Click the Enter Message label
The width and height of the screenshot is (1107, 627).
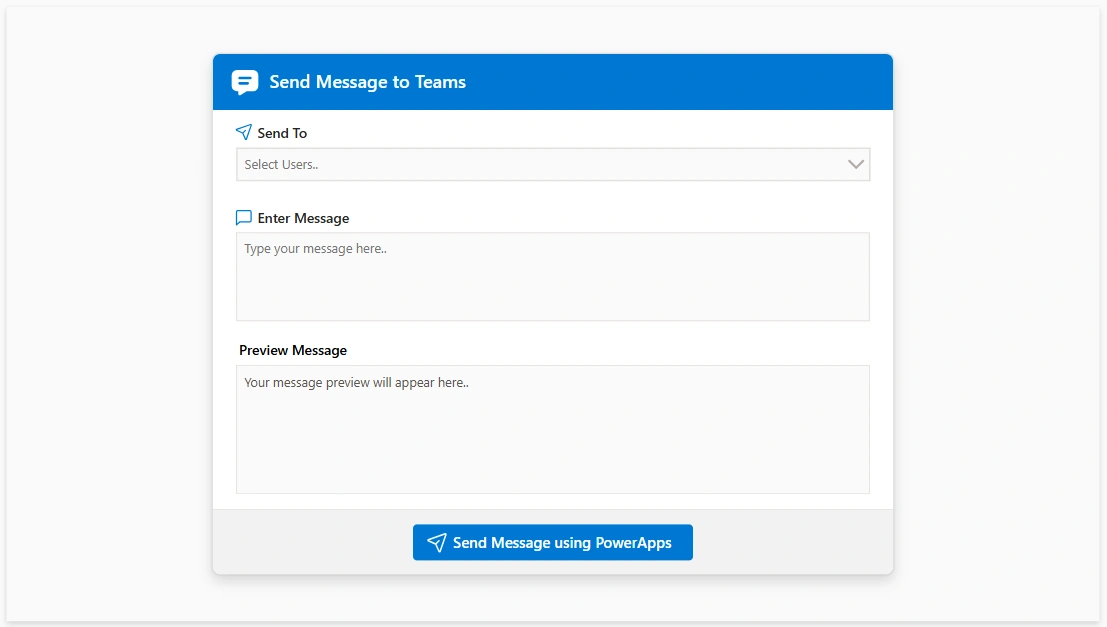[x=304, y=218]
